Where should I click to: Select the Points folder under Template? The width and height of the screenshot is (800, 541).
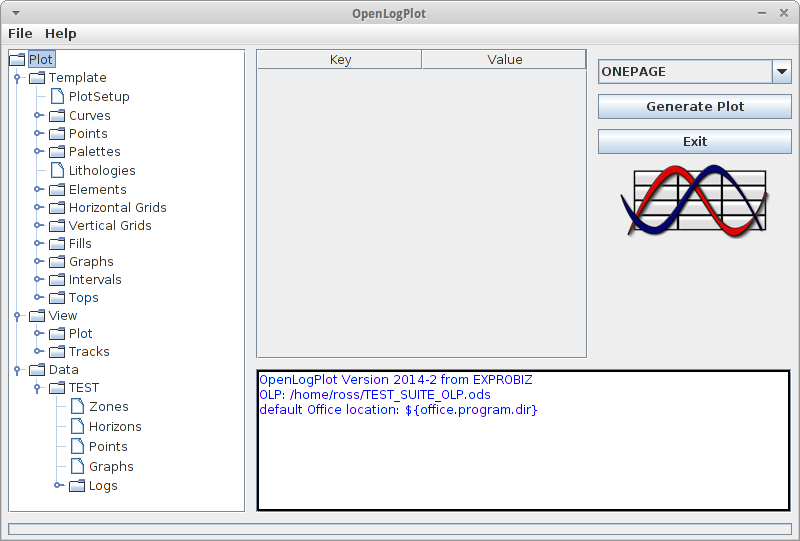88,134
